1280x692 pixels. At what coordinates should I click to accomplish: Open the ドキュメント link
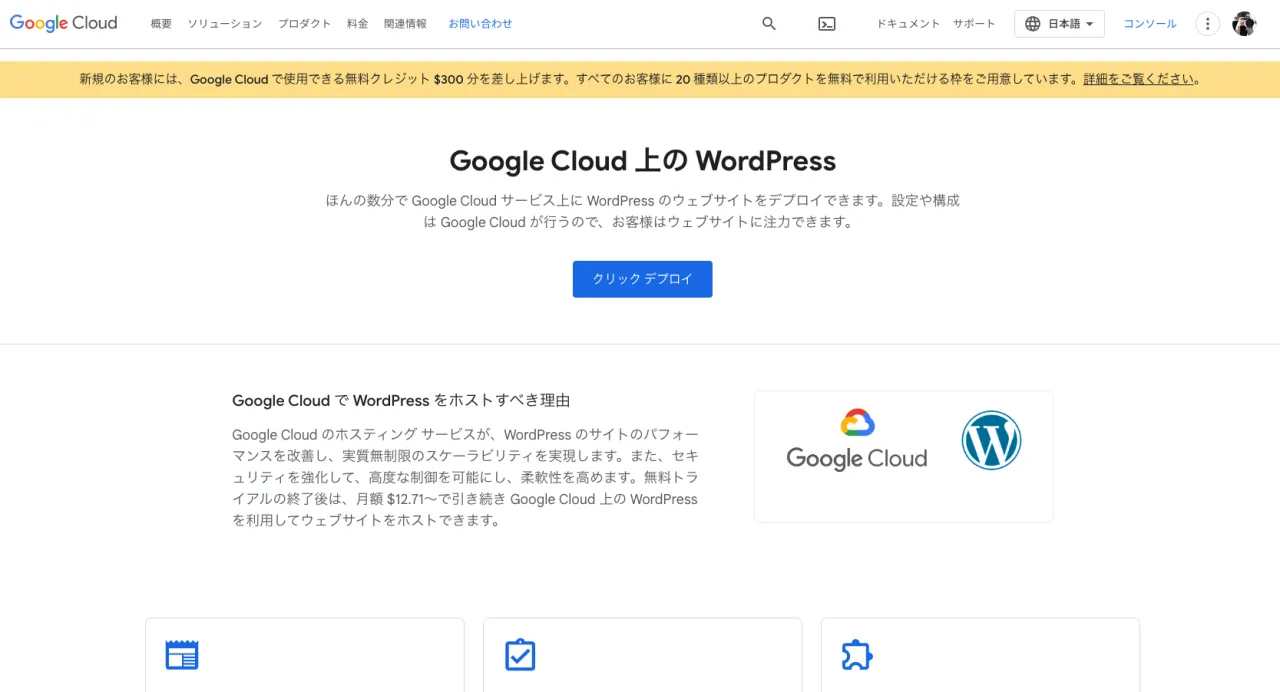point(908,24)
